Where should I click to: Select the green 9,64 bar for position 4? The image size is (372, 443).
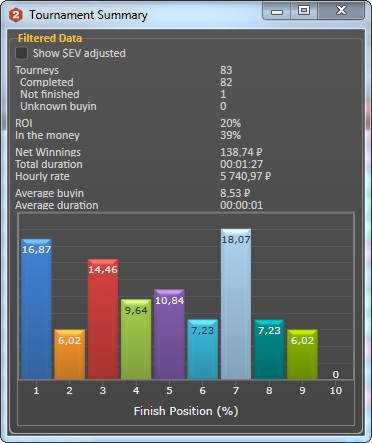pos(136,339)
